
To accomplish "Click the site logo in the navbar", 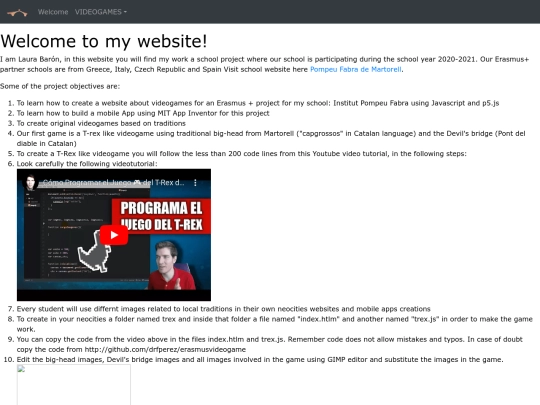I will point(17,13).
